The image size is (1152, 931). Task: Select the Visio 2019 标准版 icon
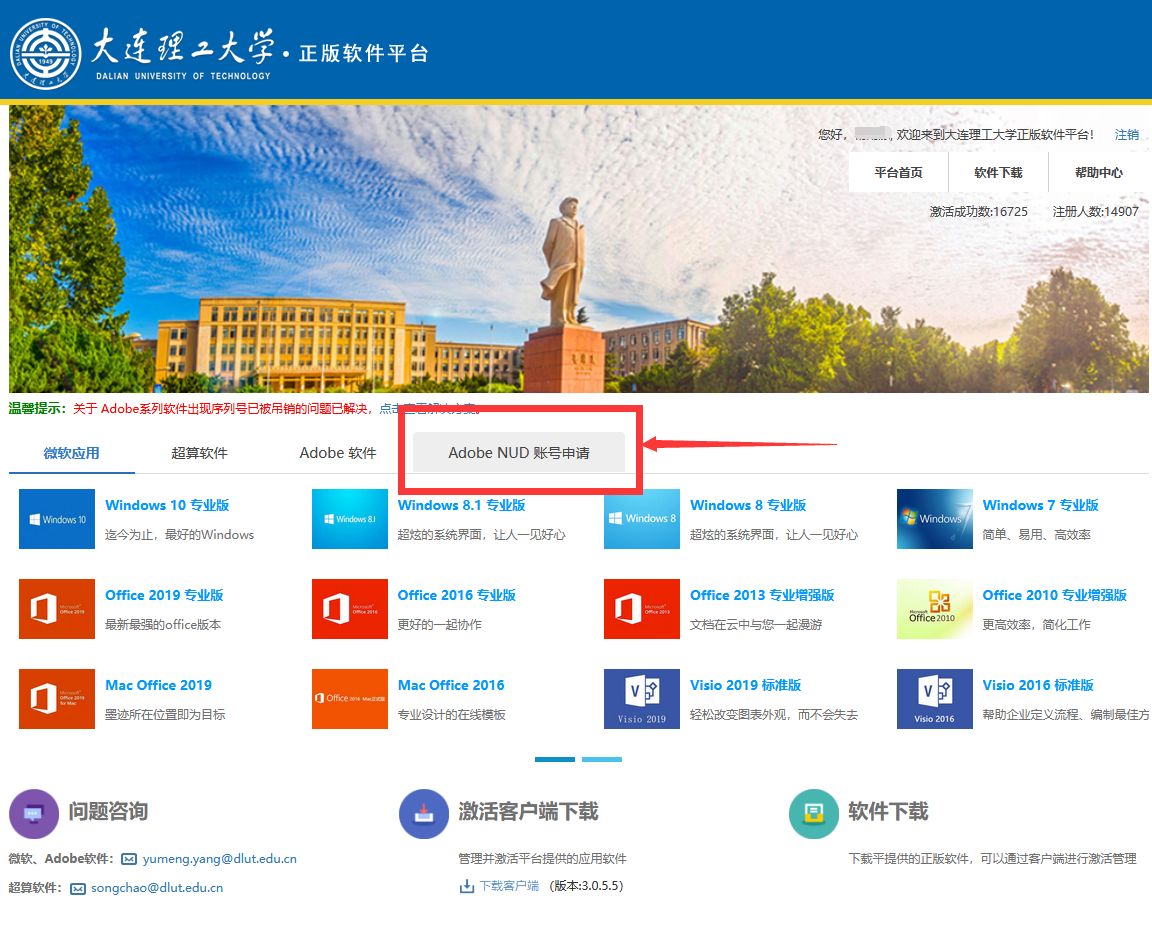pyautogui.click(x=641, y=699)
